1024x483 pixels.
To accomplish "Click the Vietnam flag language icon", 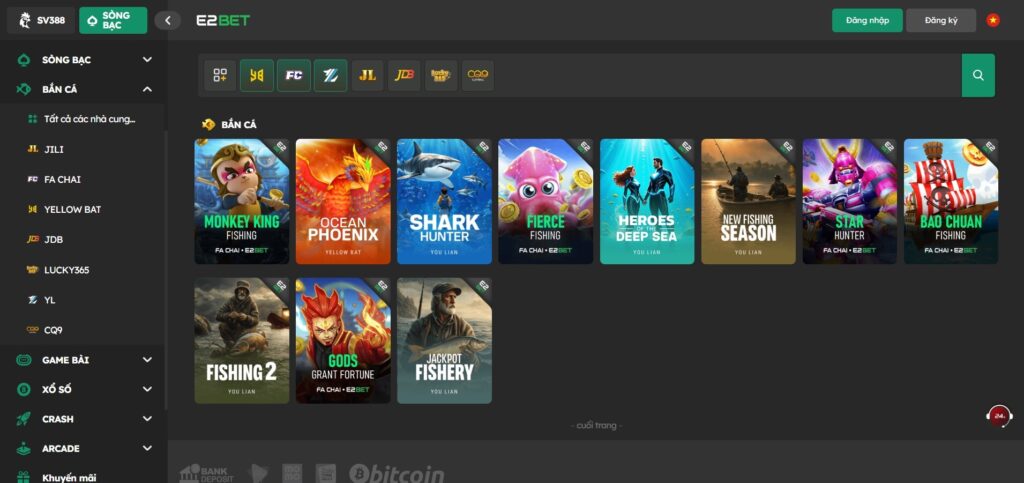I will pos(993,20).
